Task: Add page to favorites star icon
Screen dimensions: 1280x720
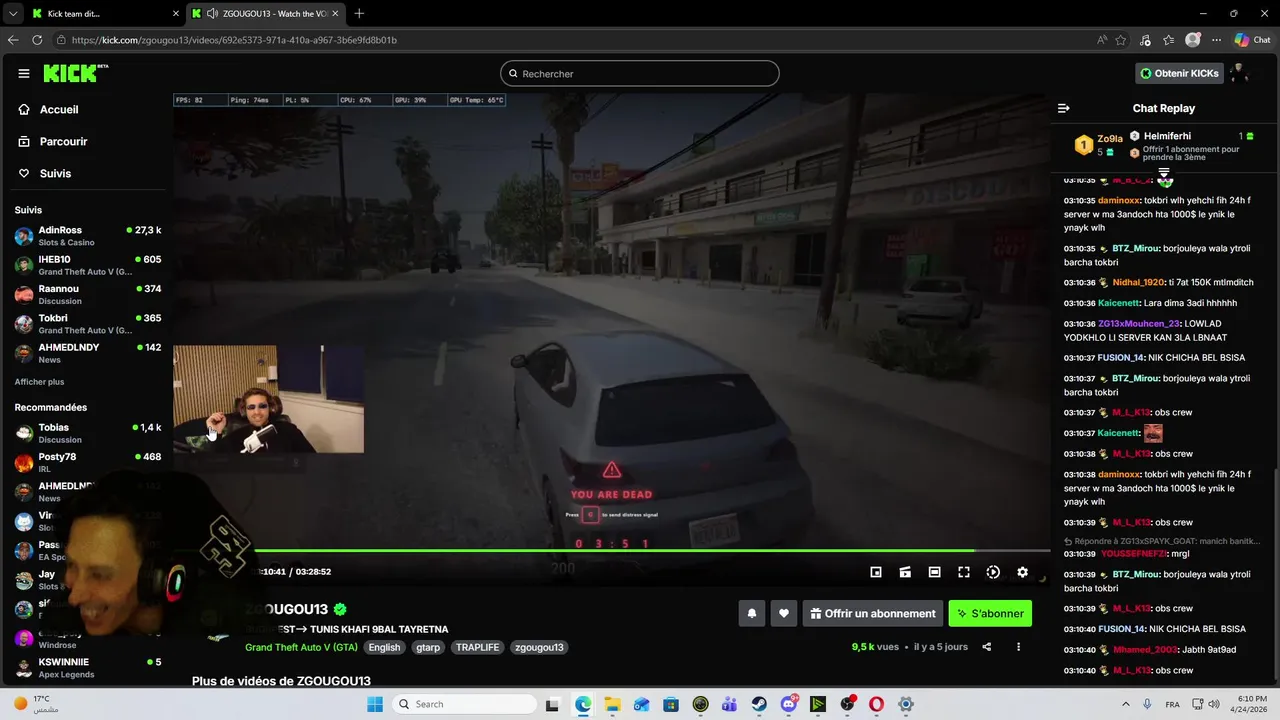Action: pos(1121,40)
